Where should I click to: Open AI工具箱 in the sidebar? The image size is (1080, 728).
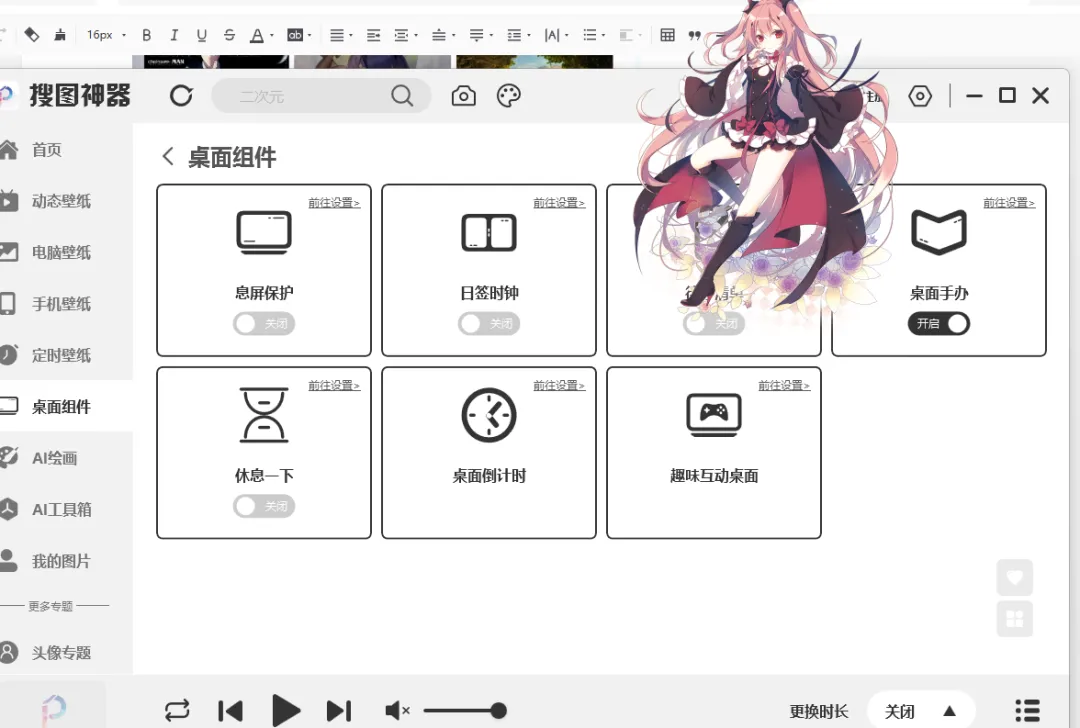point(61,510)
